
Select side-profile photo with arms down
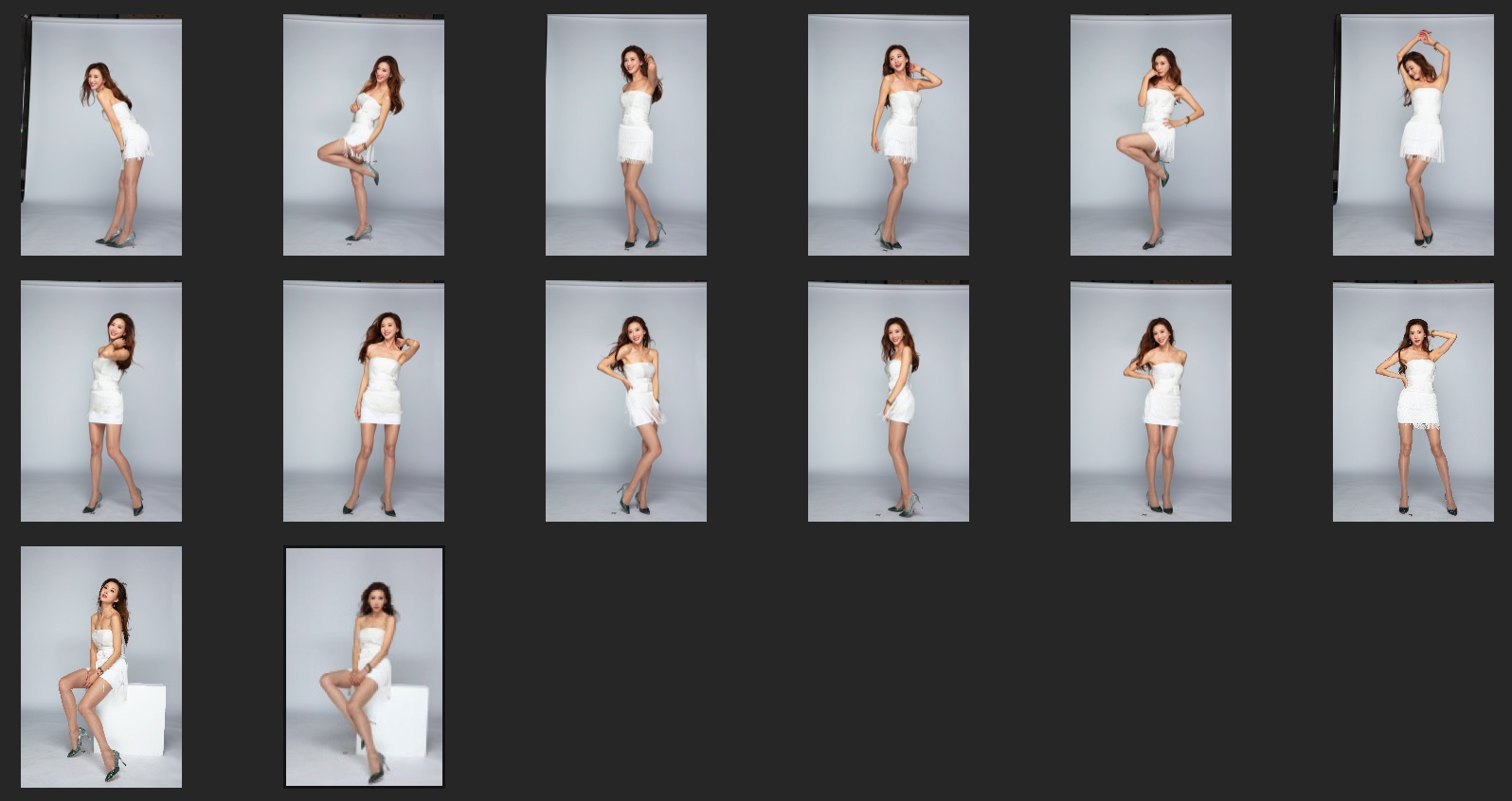pyautogui.click(x=889, y=401)
